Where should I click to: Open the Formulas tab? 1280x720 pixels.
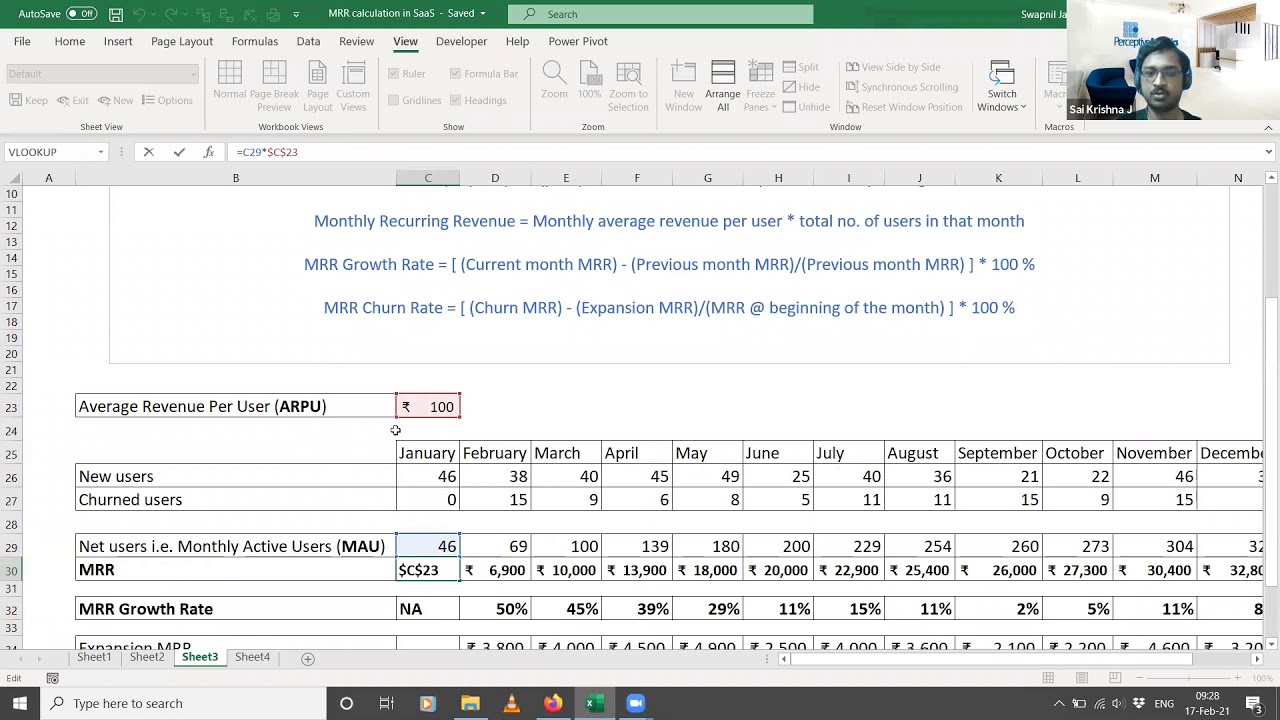(255, 41)
